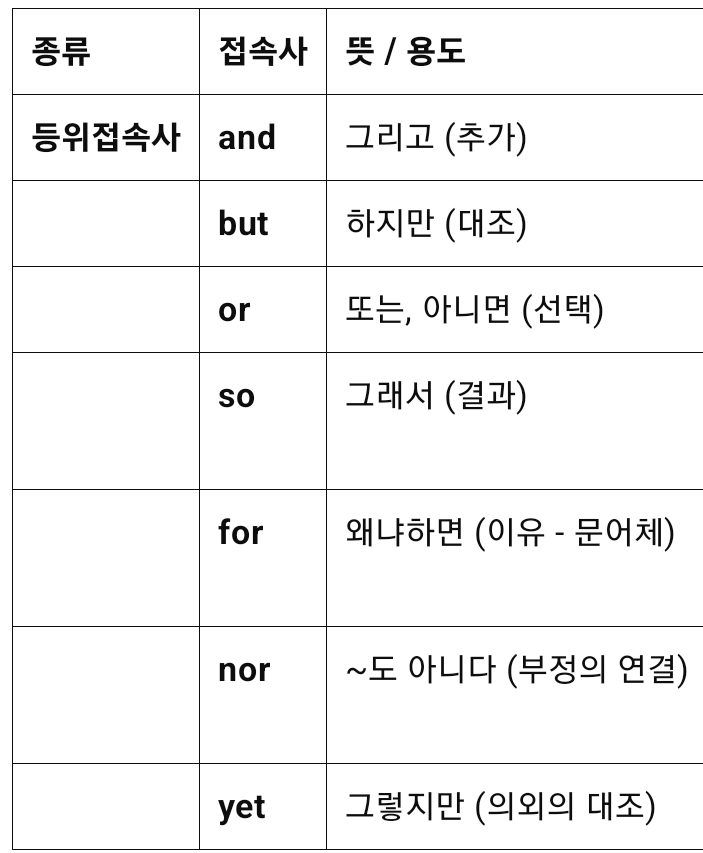
Task: Select the ~도 아니다 (부정의 연결) cell
Action: click(x=515, y=670)
